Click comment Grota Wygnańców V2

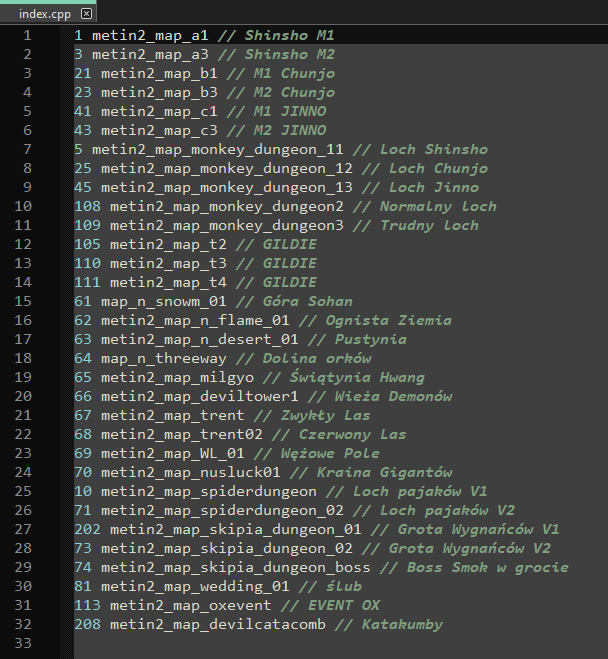[x=470, y=548]
